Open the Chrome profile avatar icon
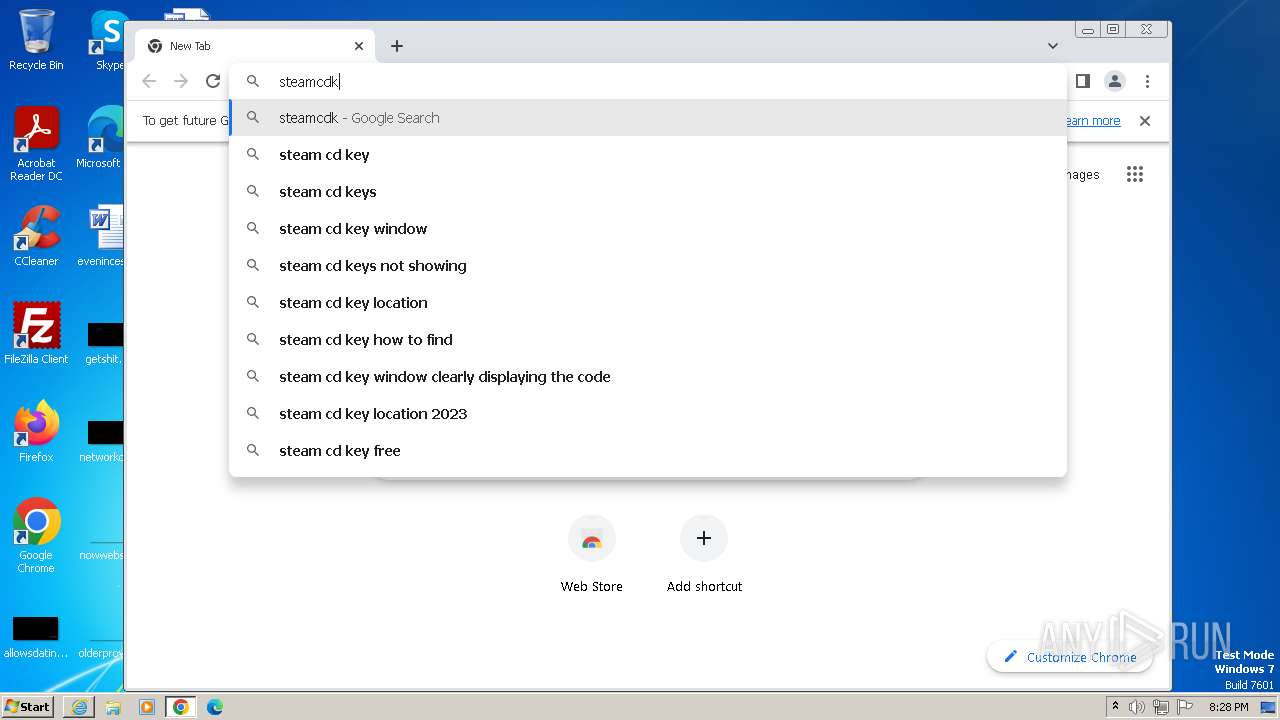 1115,81
